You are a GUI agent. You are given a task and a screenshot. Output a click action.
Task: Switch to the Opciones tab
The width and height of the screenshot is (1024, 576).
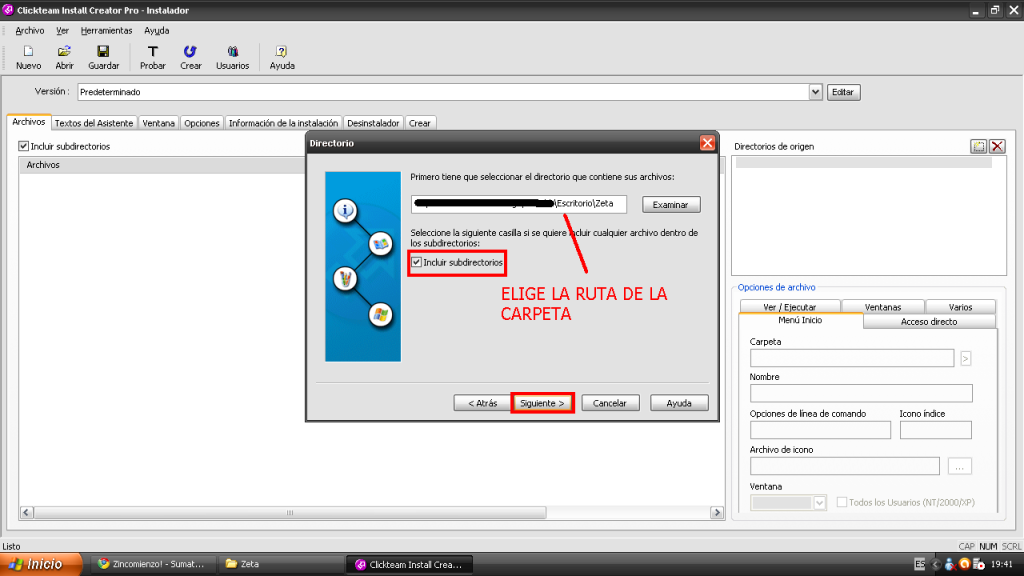tap(201, 123)
